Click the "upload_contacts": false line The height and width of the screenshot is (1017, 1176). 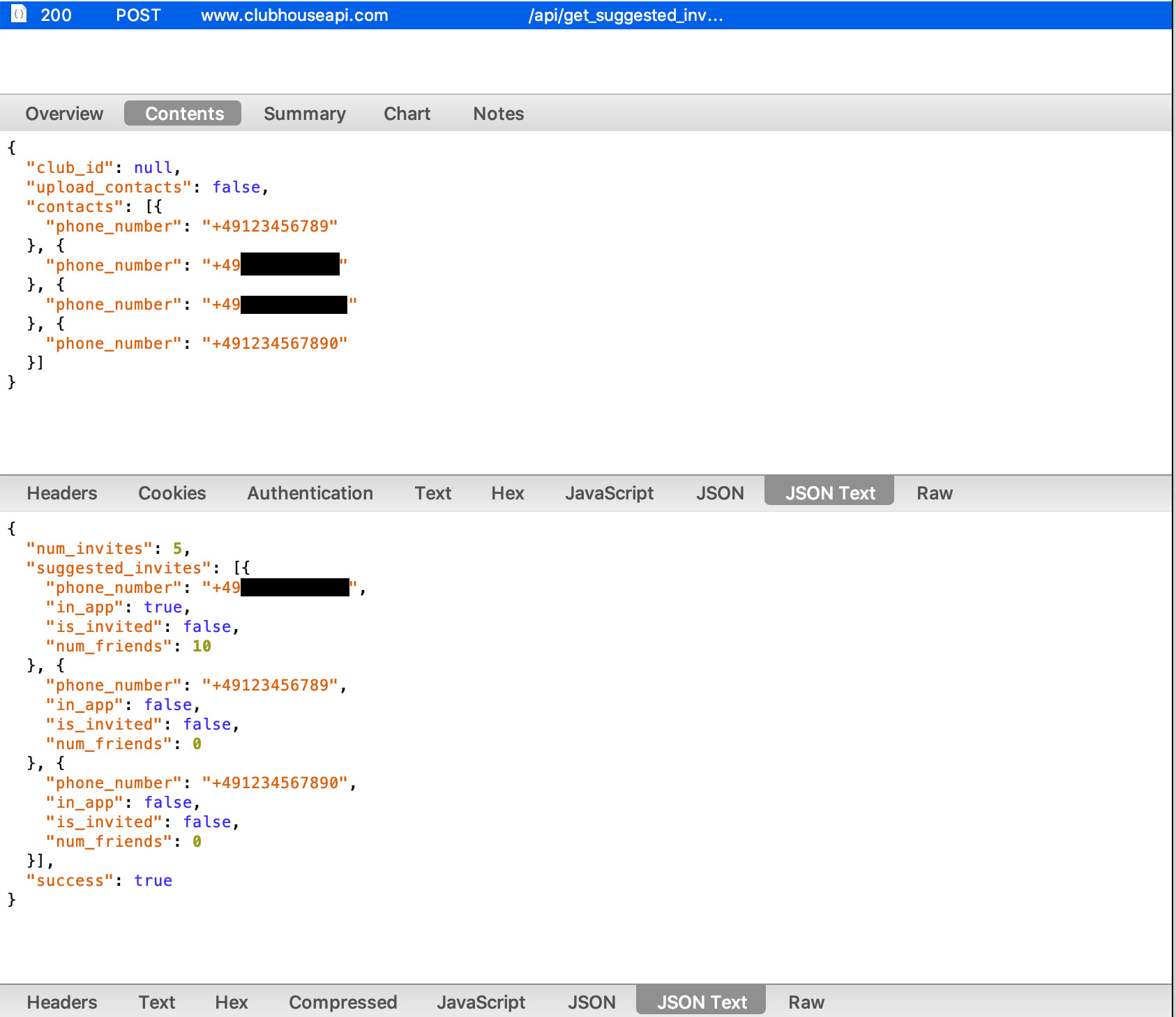(x=147, y=188)
